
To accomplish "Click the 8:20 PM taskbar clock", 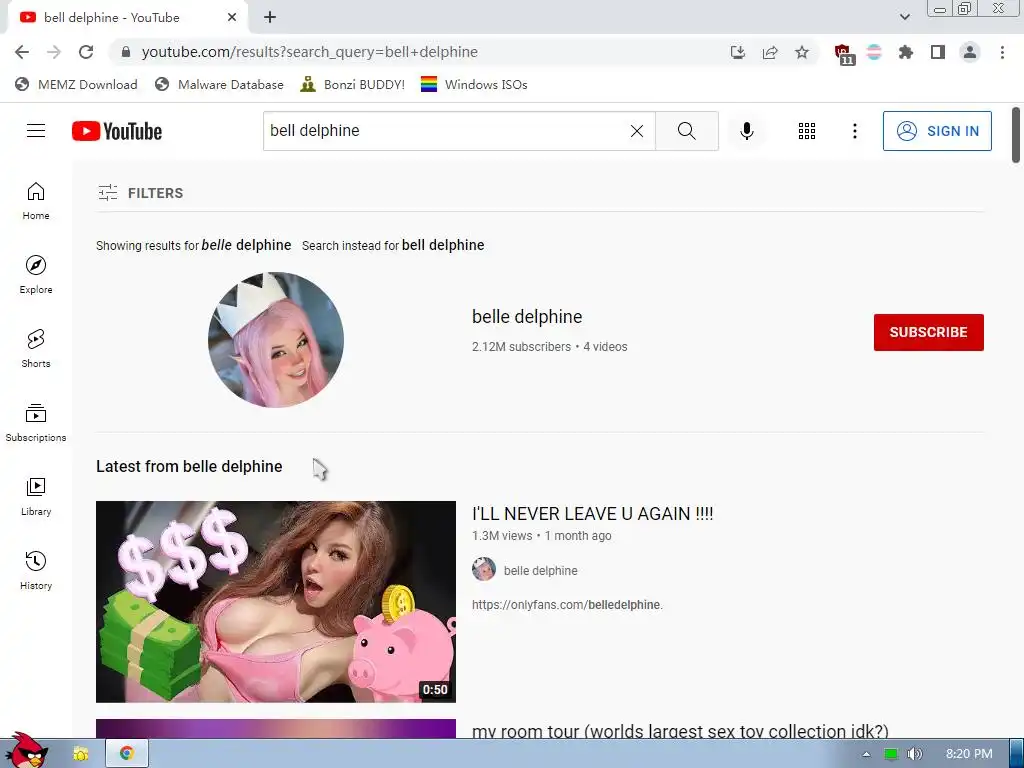I will (969, 754).
